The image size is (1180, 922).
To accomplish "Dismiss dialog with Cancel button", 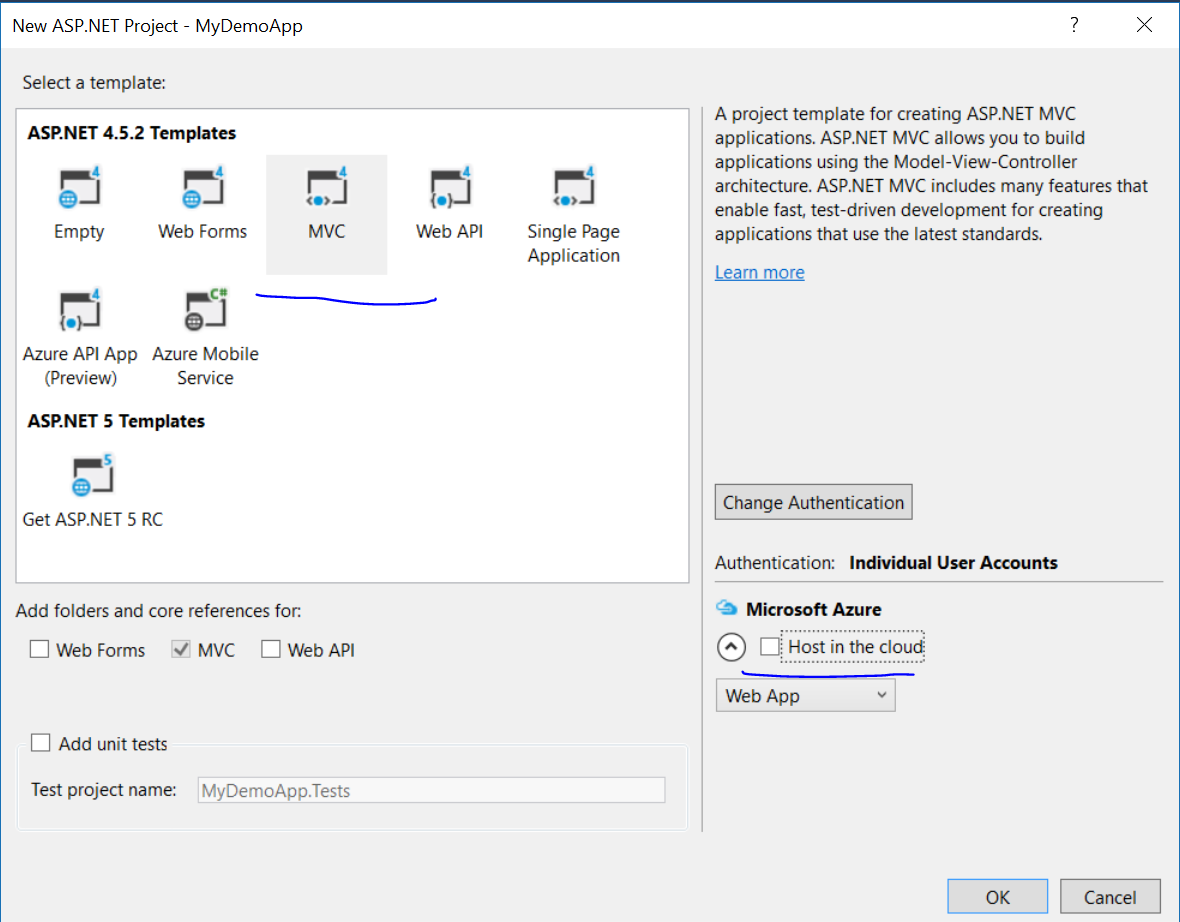I will [1110, 896].
